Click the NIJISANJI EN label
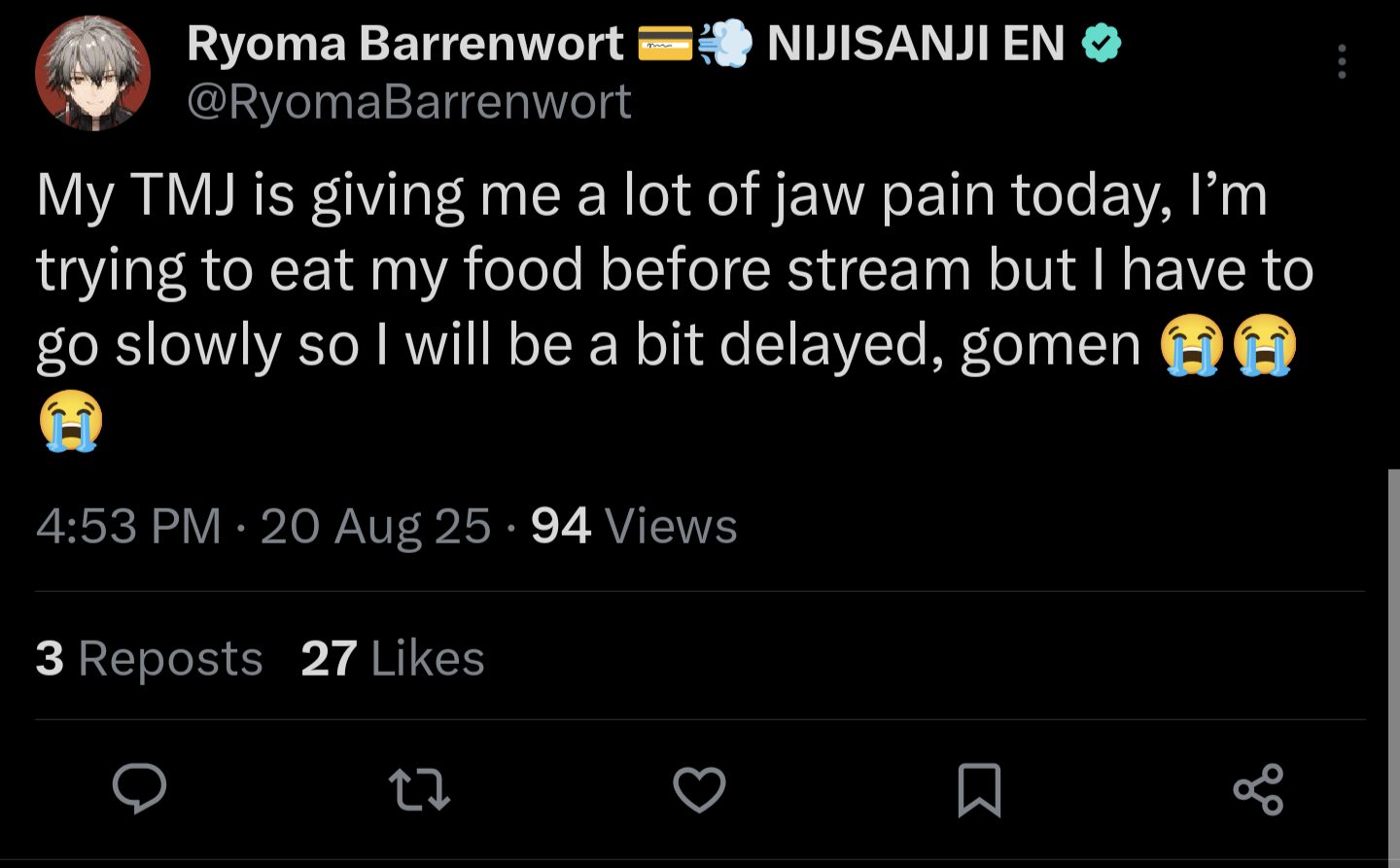 coord(916,43)
